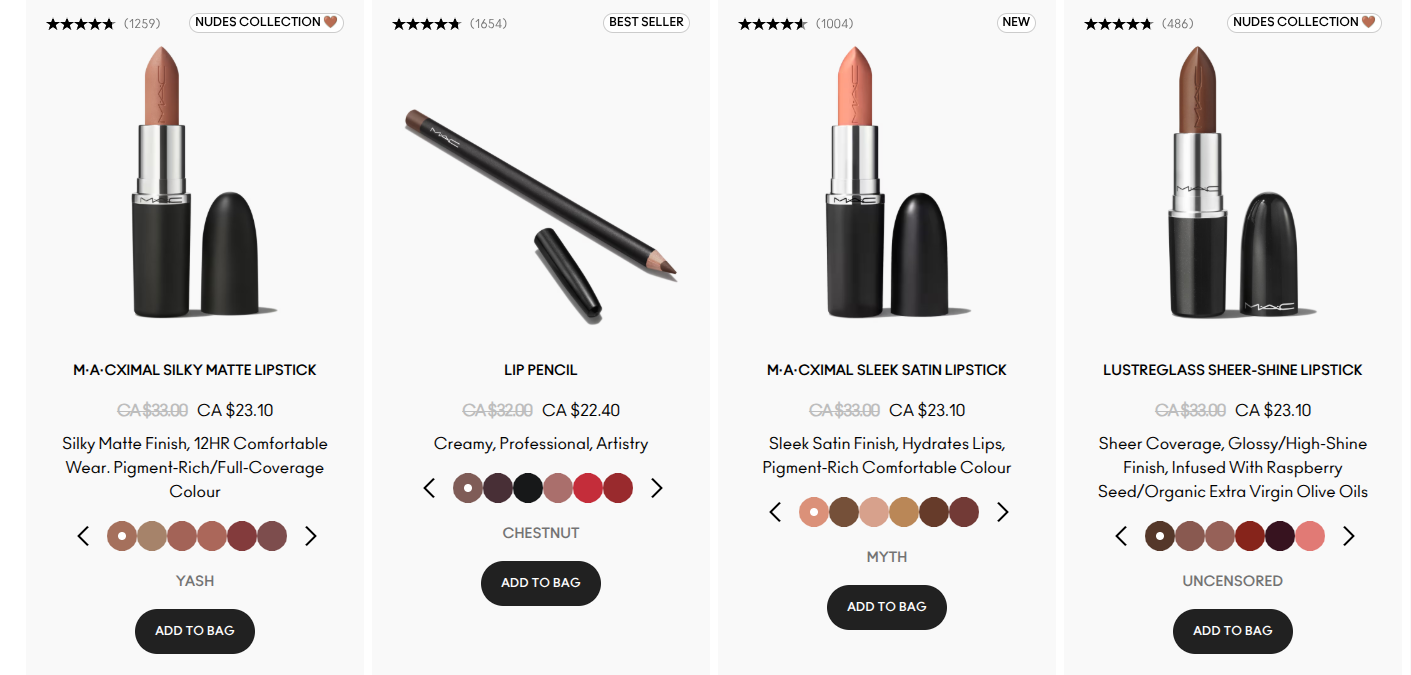Show next shades for Lip Pencil

pyautogui.click(x=657, y=488)
